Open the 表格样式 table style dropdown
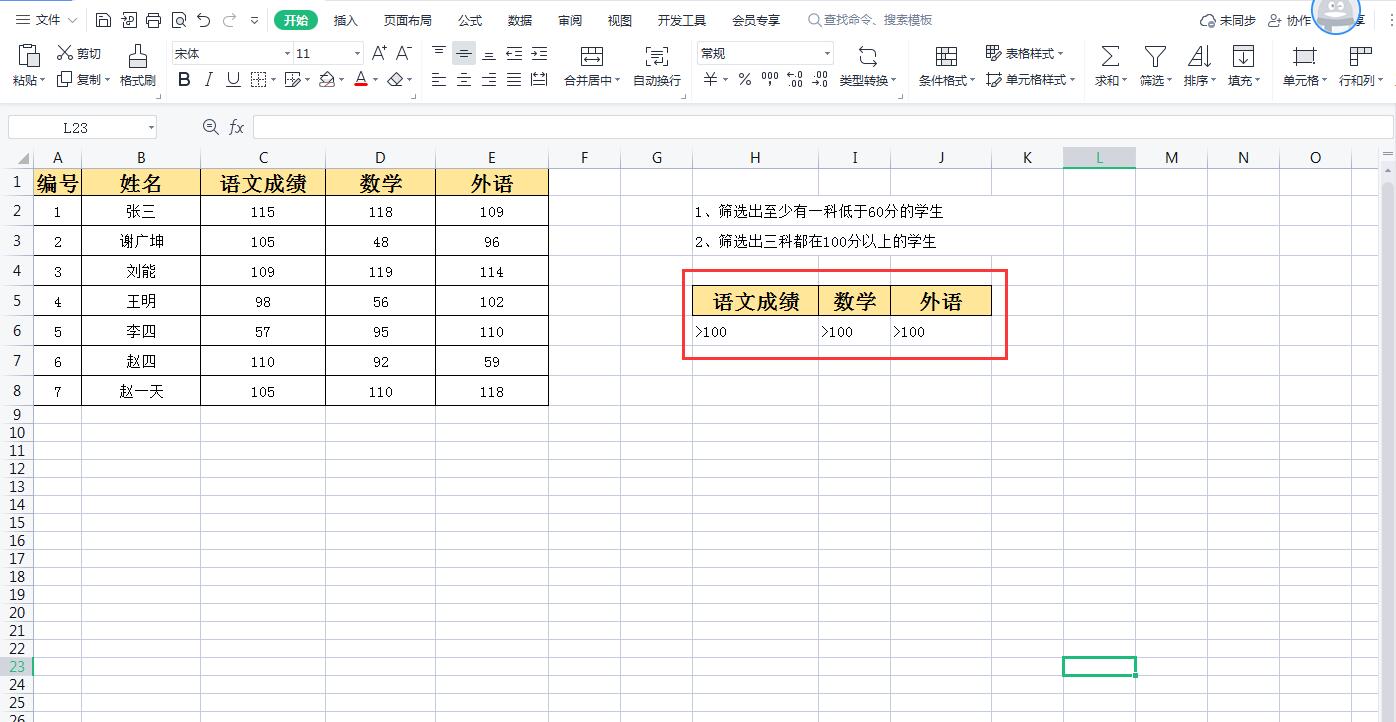The width and height of the screenshot is (1396, 722). pos(1025,53)
